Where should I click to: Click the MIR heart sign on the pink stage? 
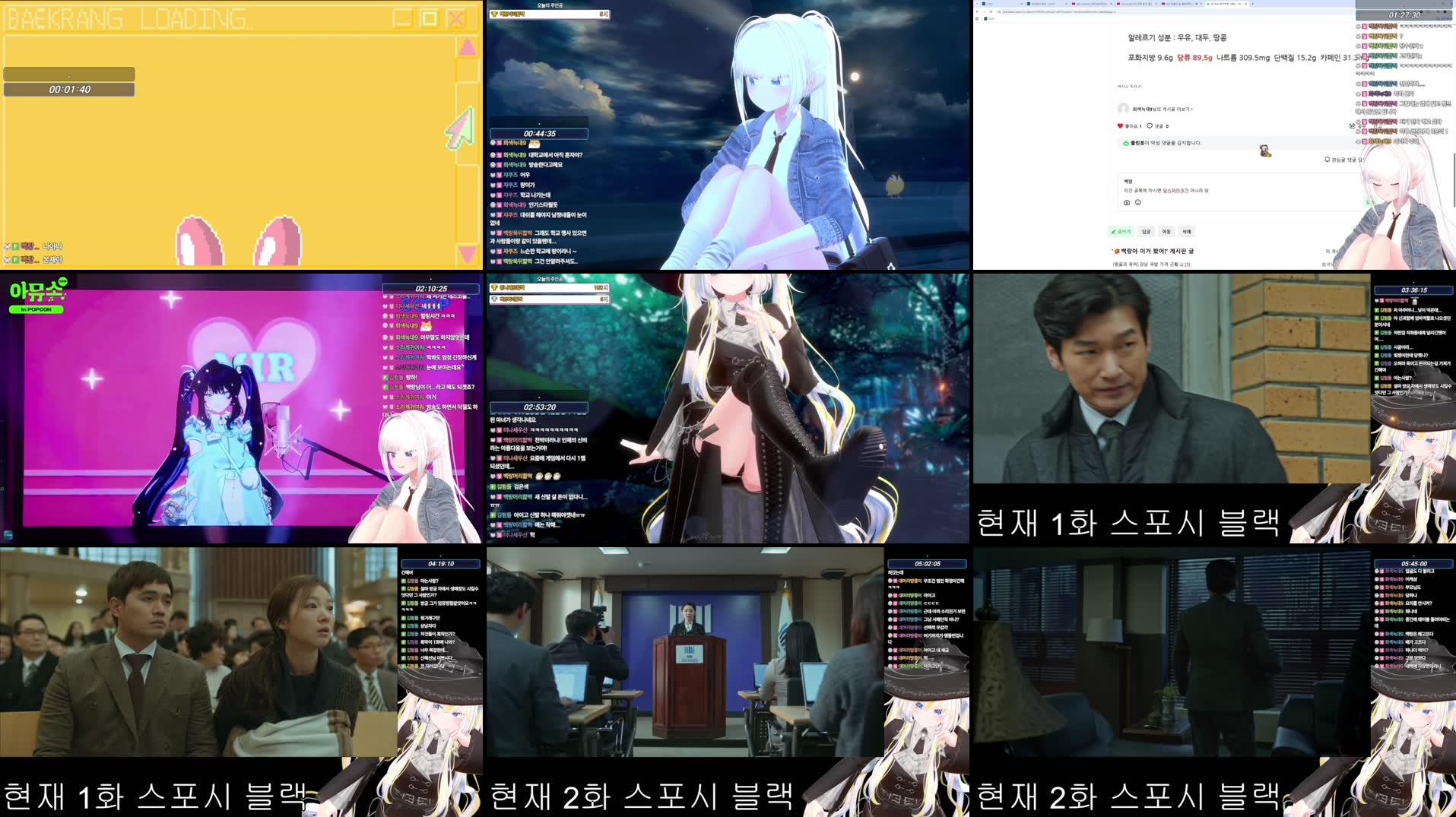[252, 363]
